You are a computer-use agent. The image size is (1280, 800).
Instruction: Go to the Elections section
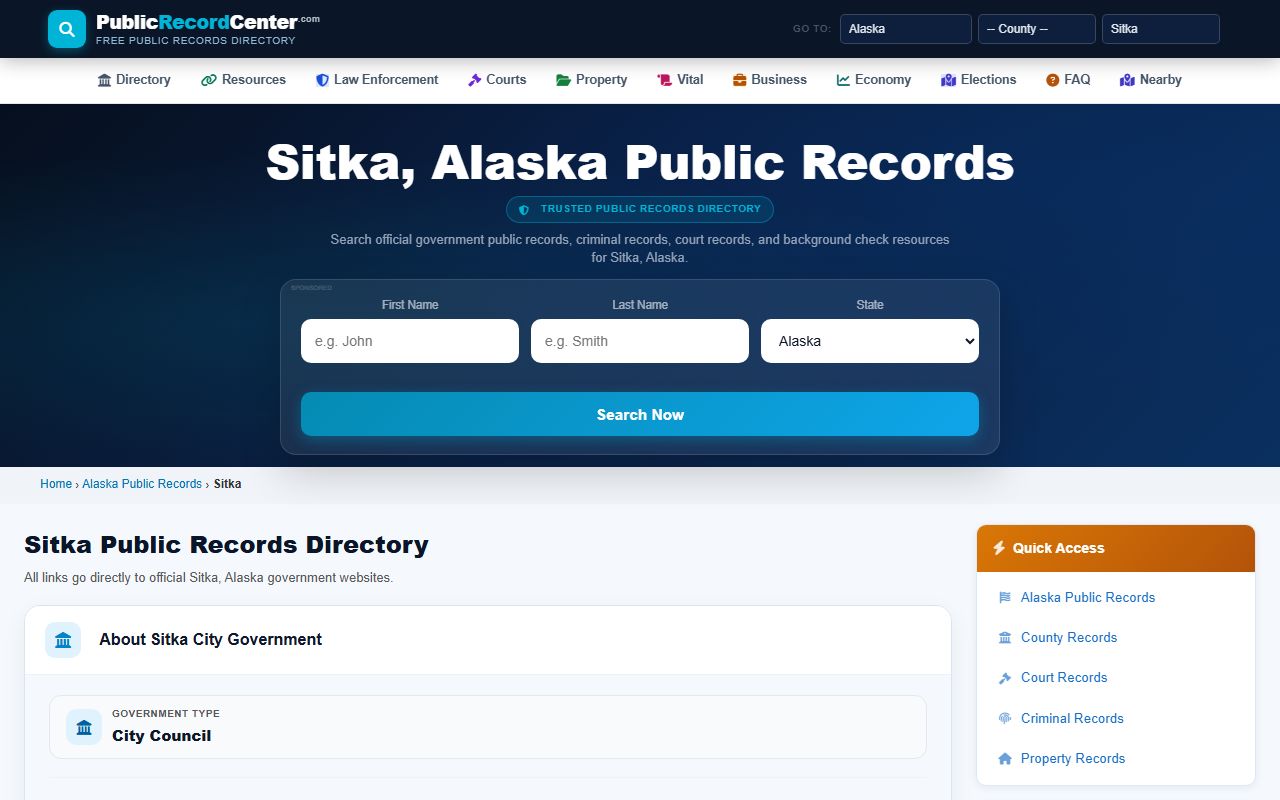point(979,80)
